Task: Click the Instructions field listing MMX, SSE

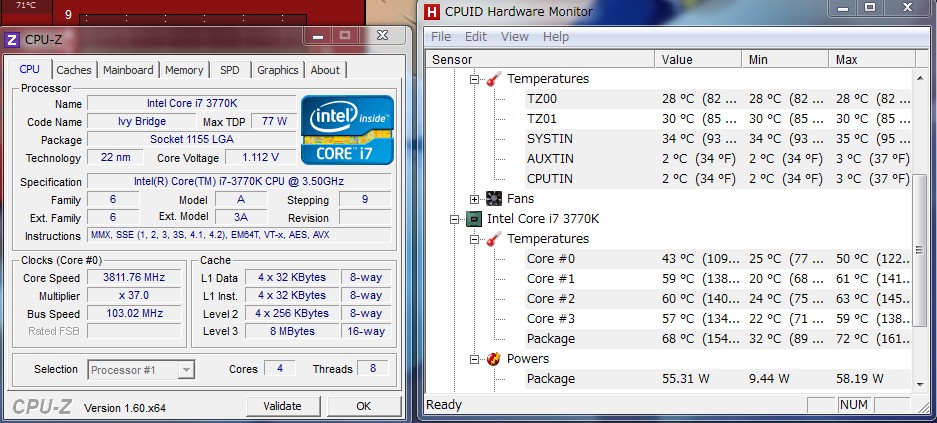Action: click(240, 235)
